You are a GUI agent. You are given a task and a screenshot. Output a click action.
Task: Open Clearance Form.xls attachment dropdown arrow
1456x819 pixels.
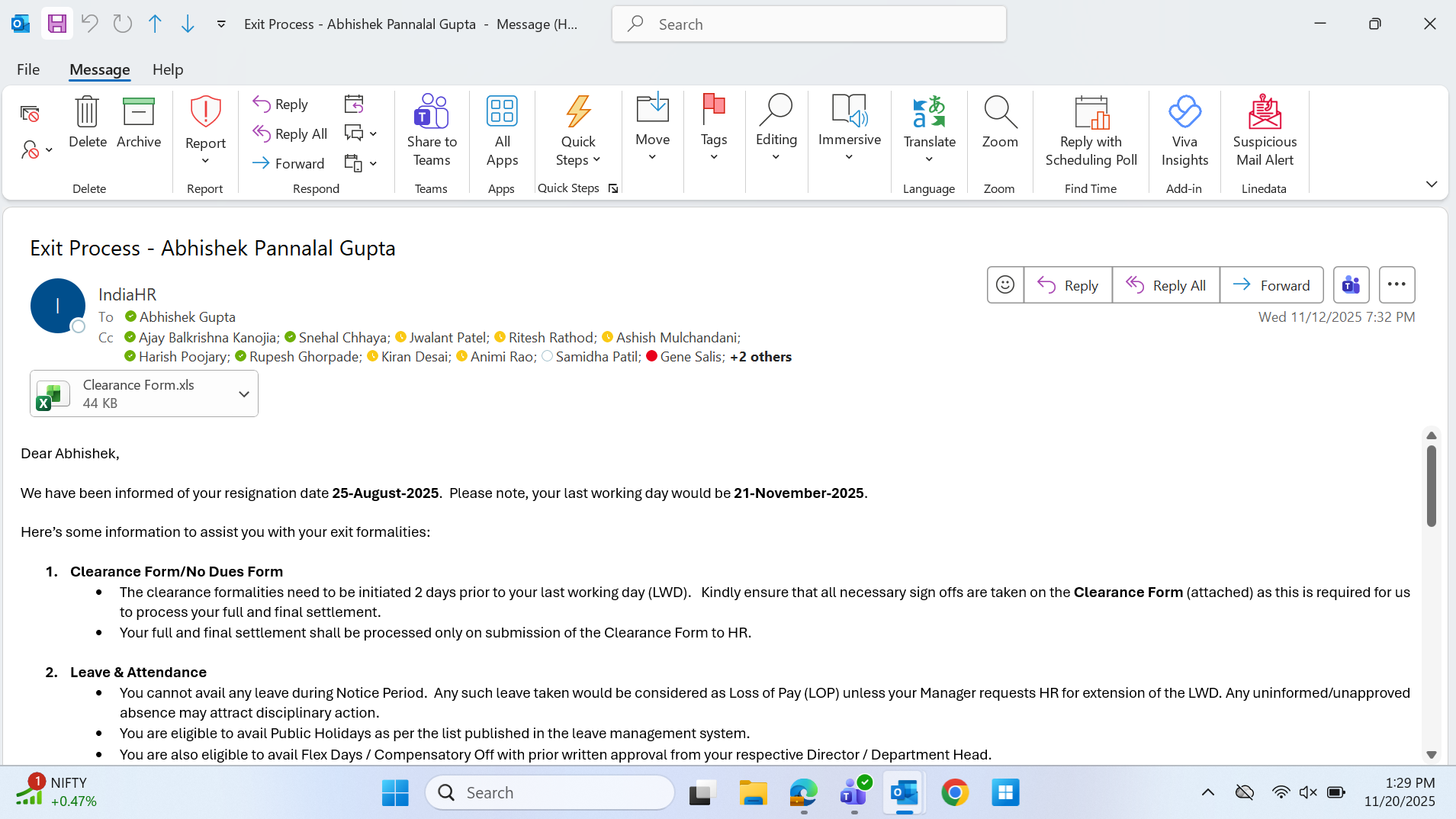(x=244, y=394)
